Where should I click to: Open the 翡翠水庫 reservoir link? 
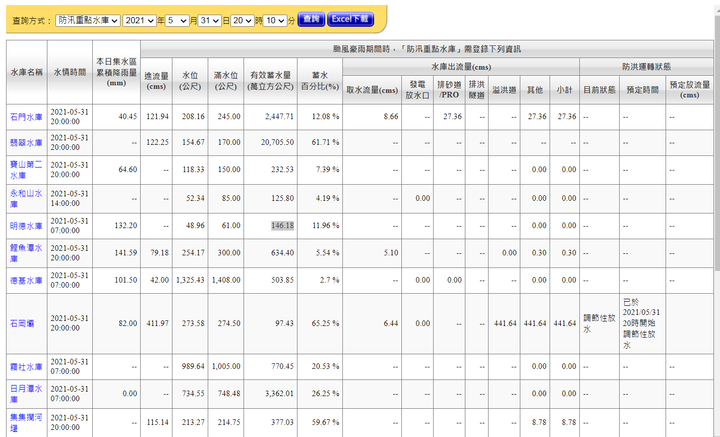click(x=26, y=143)
